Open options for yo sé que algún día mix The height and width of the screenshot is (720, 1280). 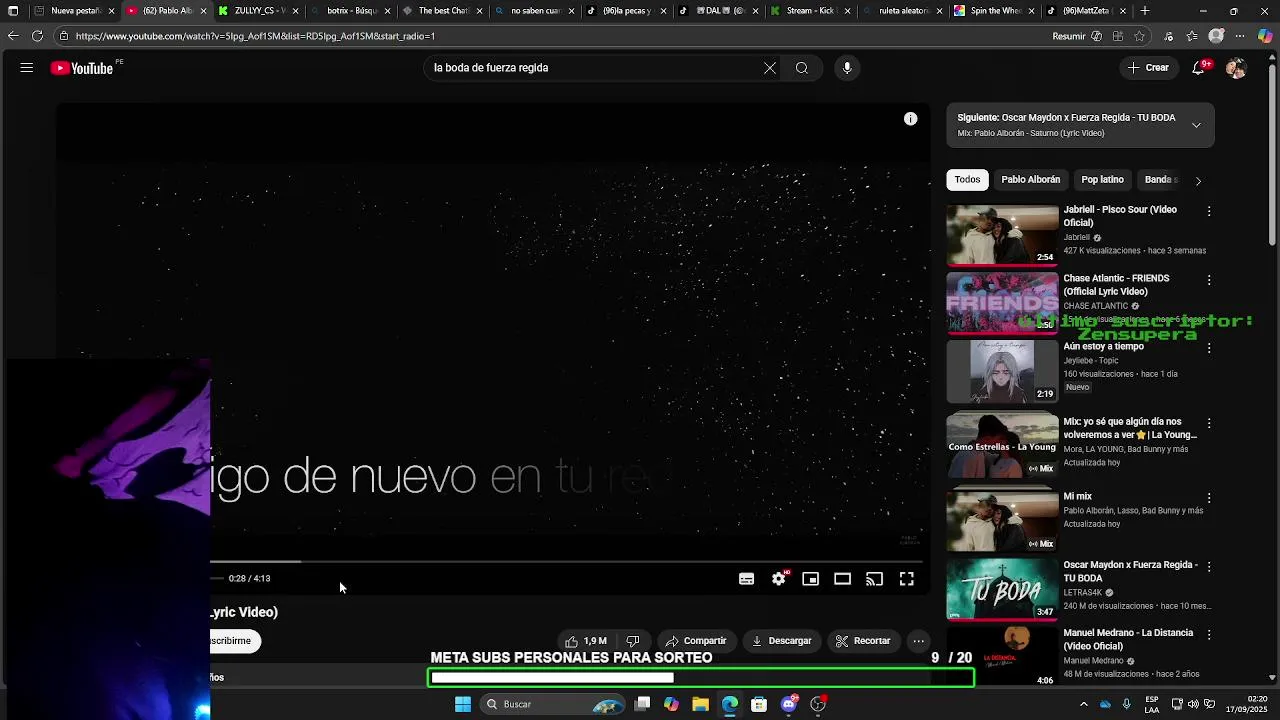click(1209, 423)
